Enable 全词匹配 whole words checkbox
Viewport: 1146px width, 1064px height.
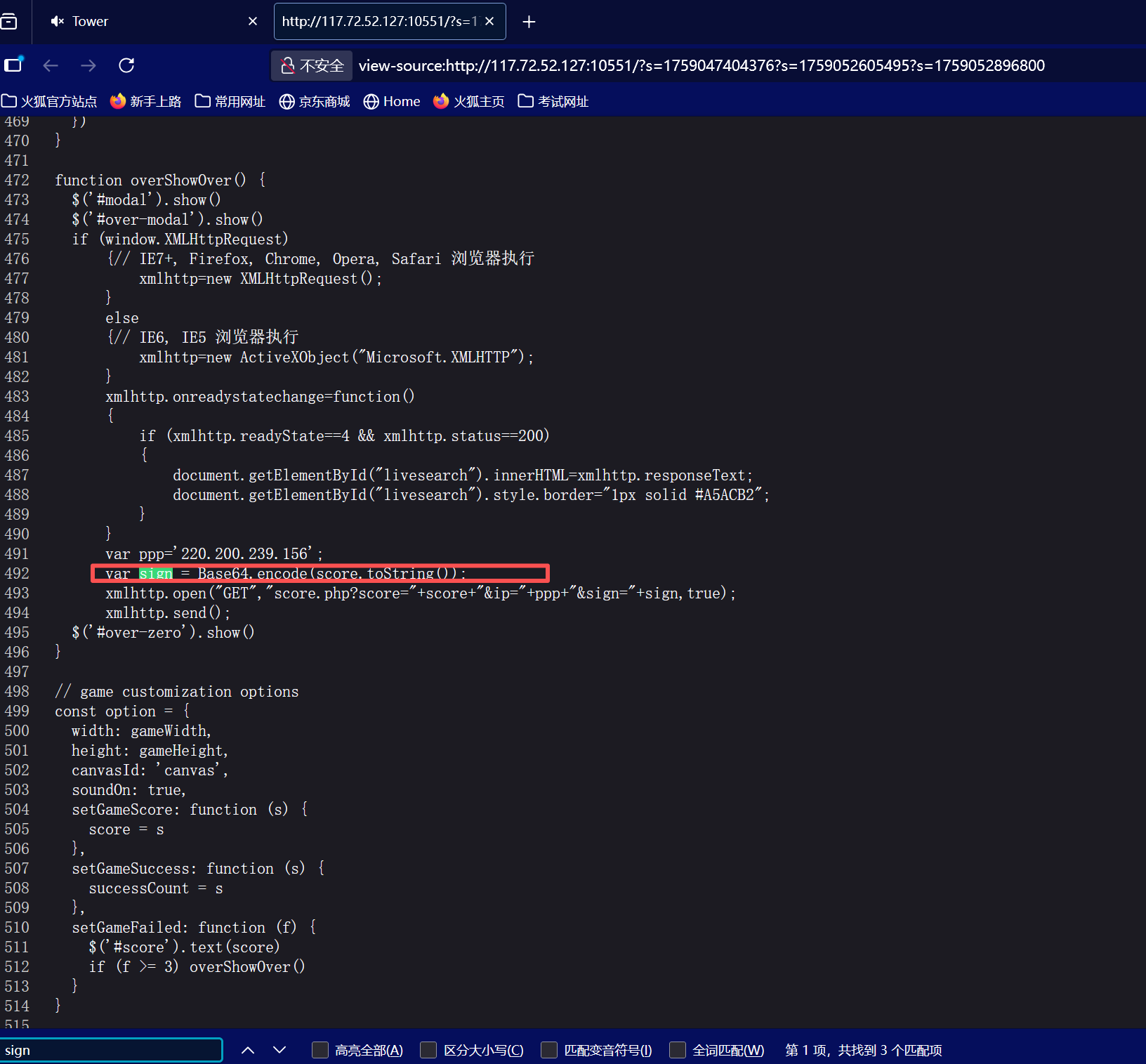pyautogui.click(x=678, y=1050)
